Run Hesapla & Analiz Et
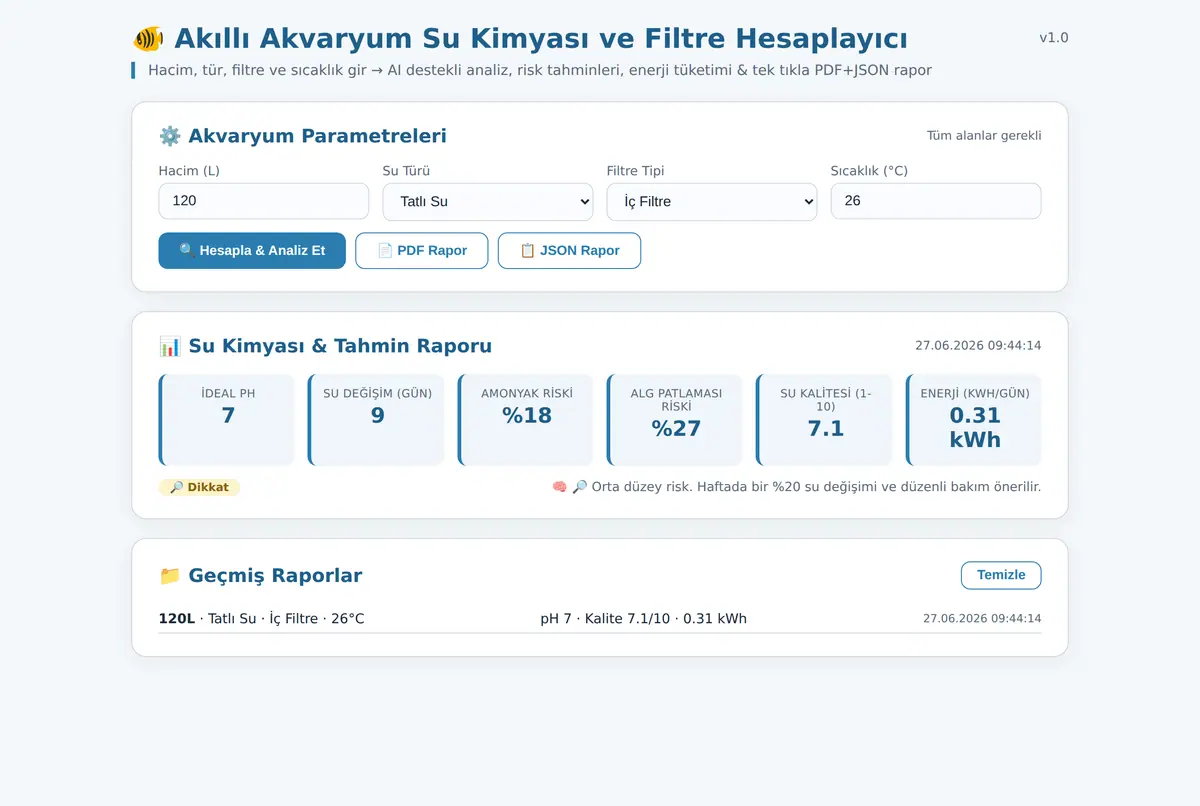Image resolution: width=1200 pixels, height=806 pixels. pos(252,251)
